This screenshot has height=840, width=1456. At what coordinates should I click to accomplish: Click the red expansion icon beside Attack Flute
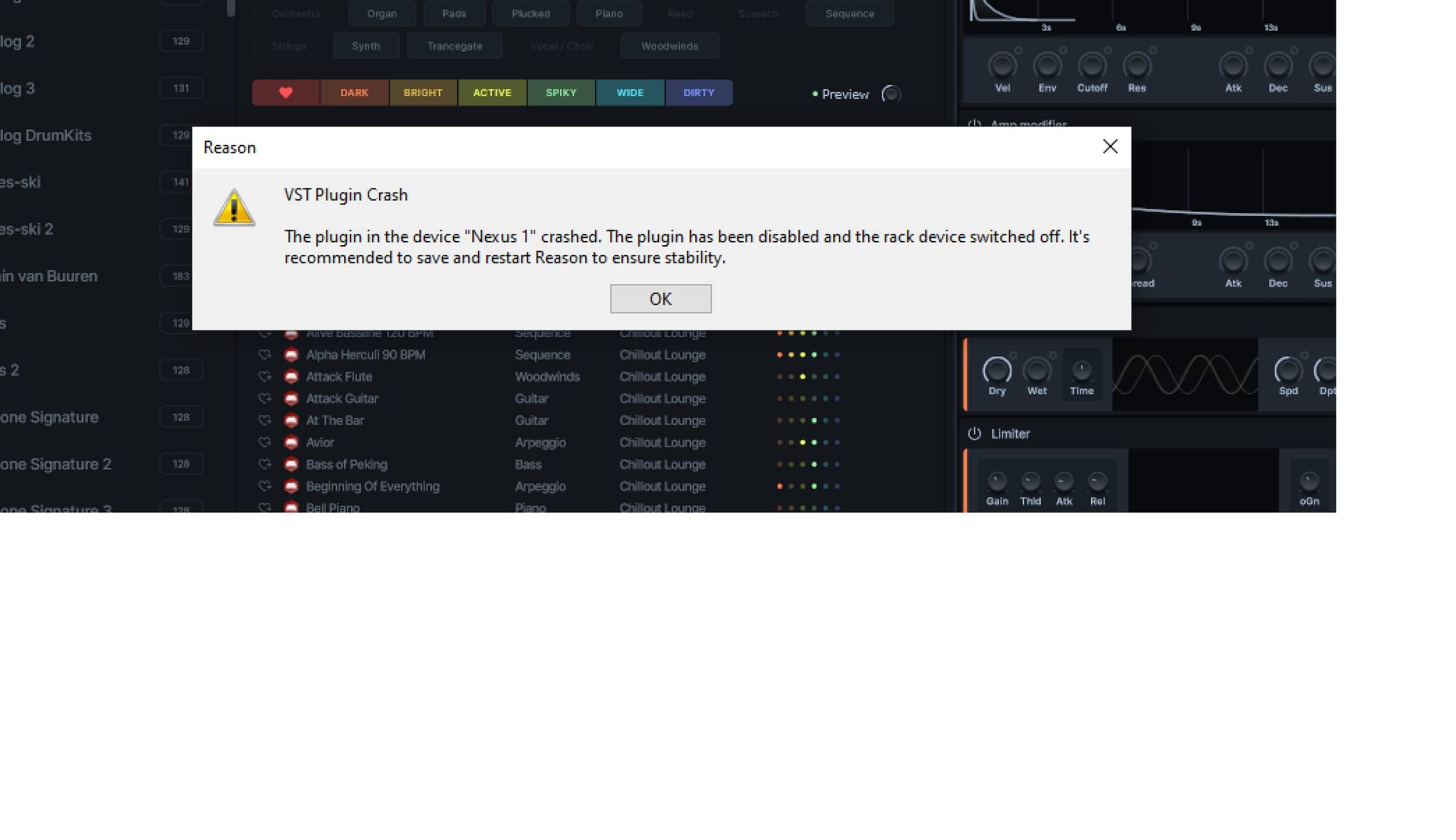(291, 377)
